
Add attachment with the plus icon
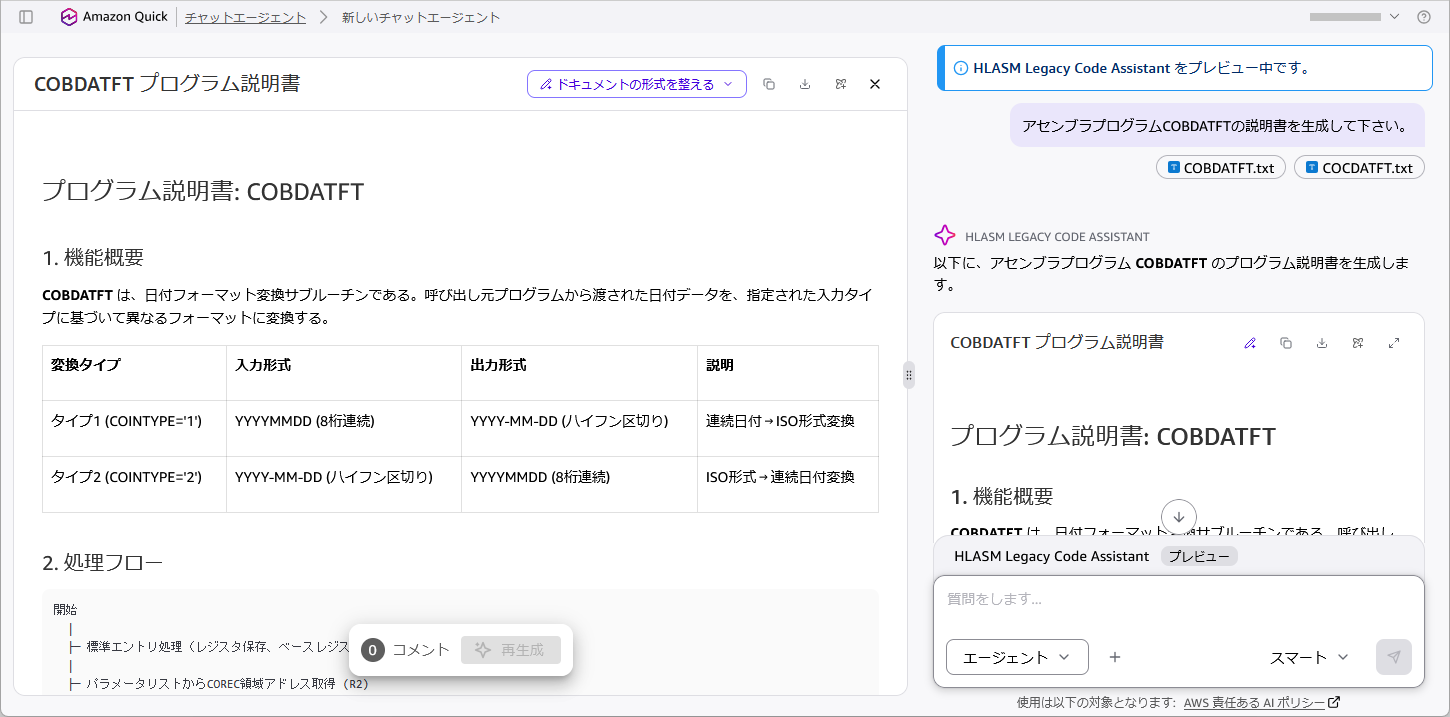point(1115,657)
